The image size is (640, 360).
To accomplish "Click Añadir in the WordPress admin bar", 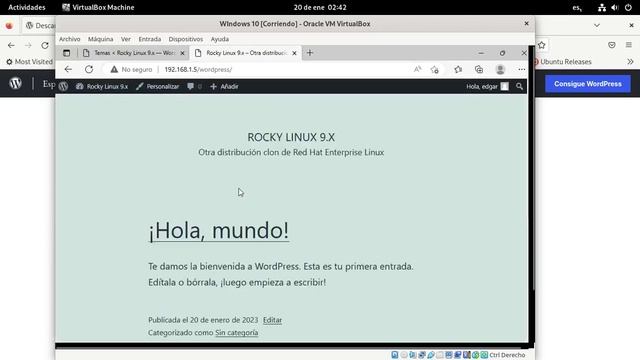I will [x=224, y=86].
